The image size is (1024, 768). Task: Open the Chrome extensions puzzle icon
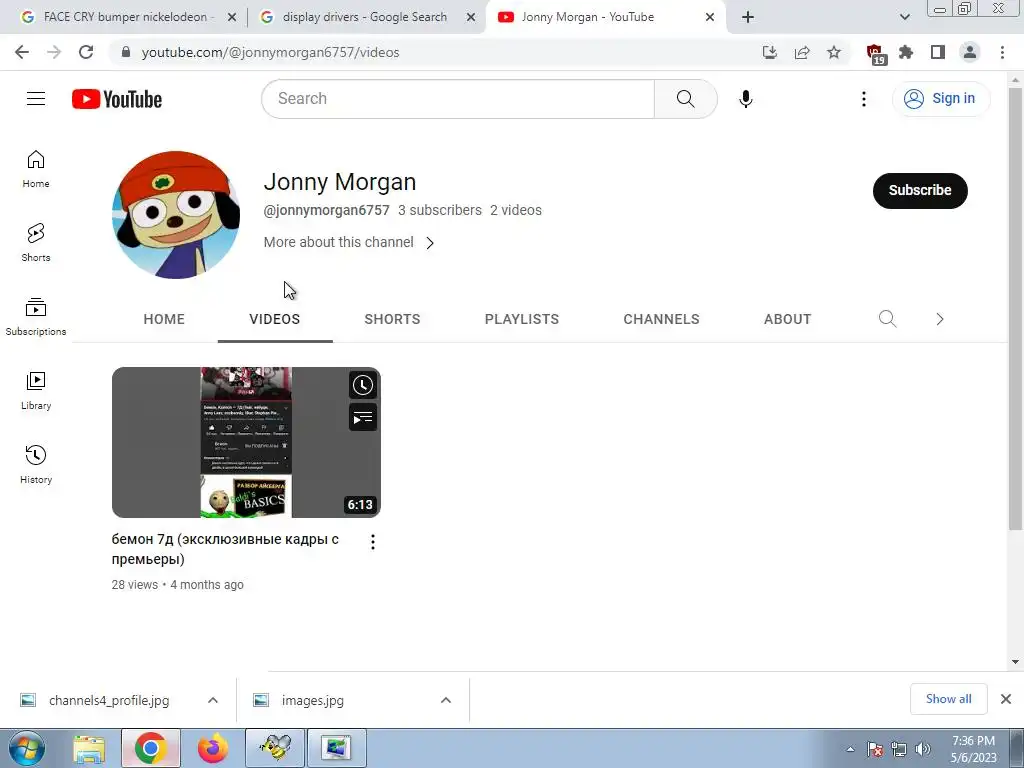coord(906,52)
